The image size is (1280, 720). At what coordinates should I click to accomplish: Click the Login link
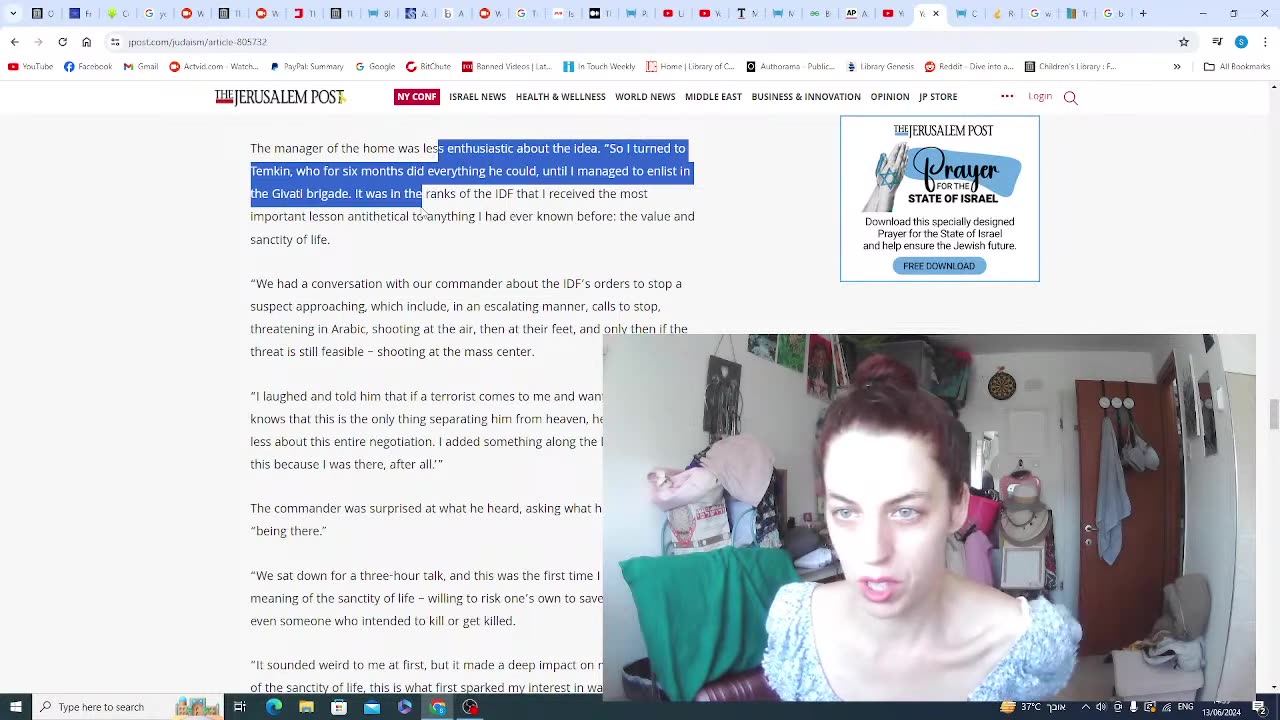[1040, 97]
